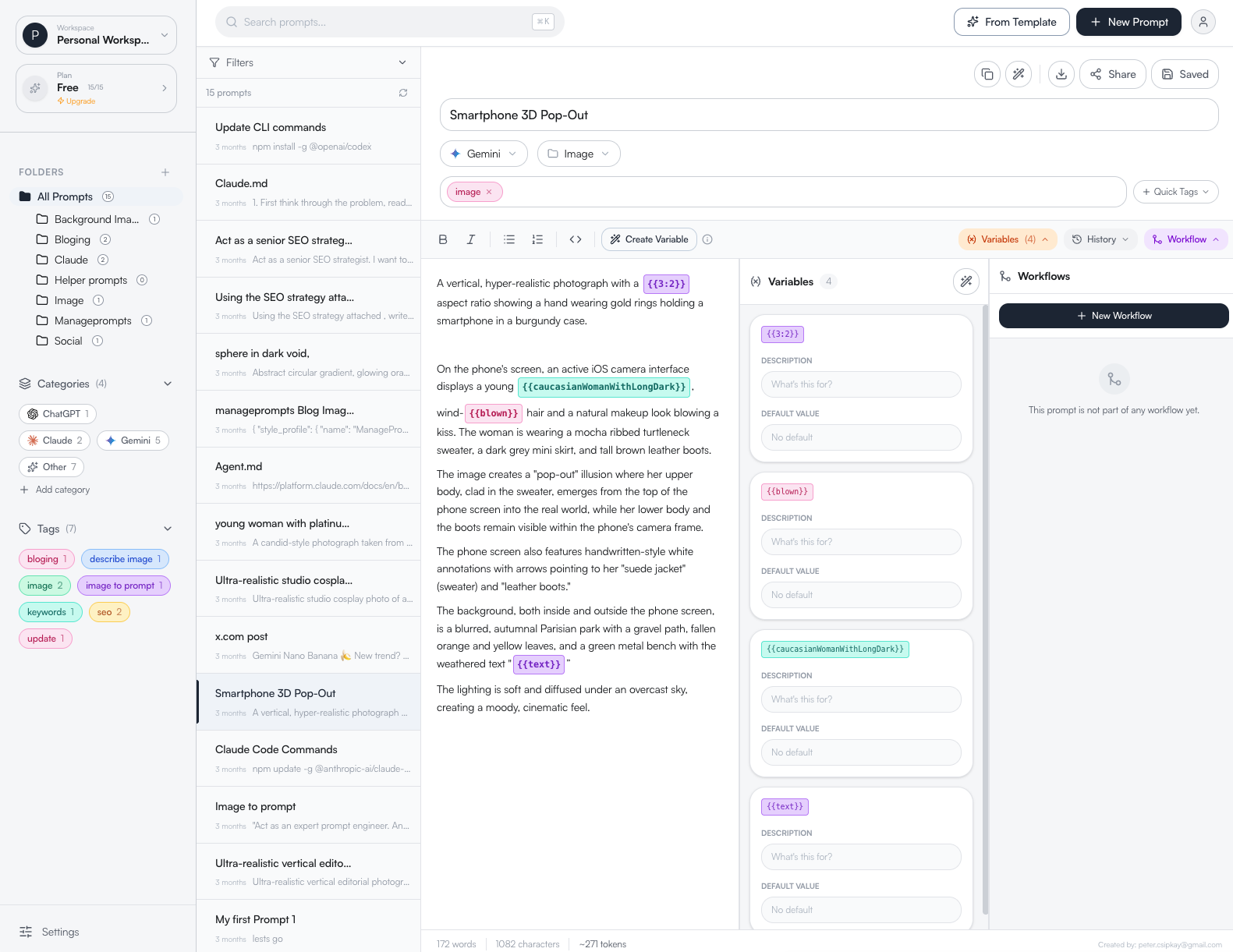1233x952 pixels.
Task: Open the Manageprompts folder
Action: click(x=94, y=320)
